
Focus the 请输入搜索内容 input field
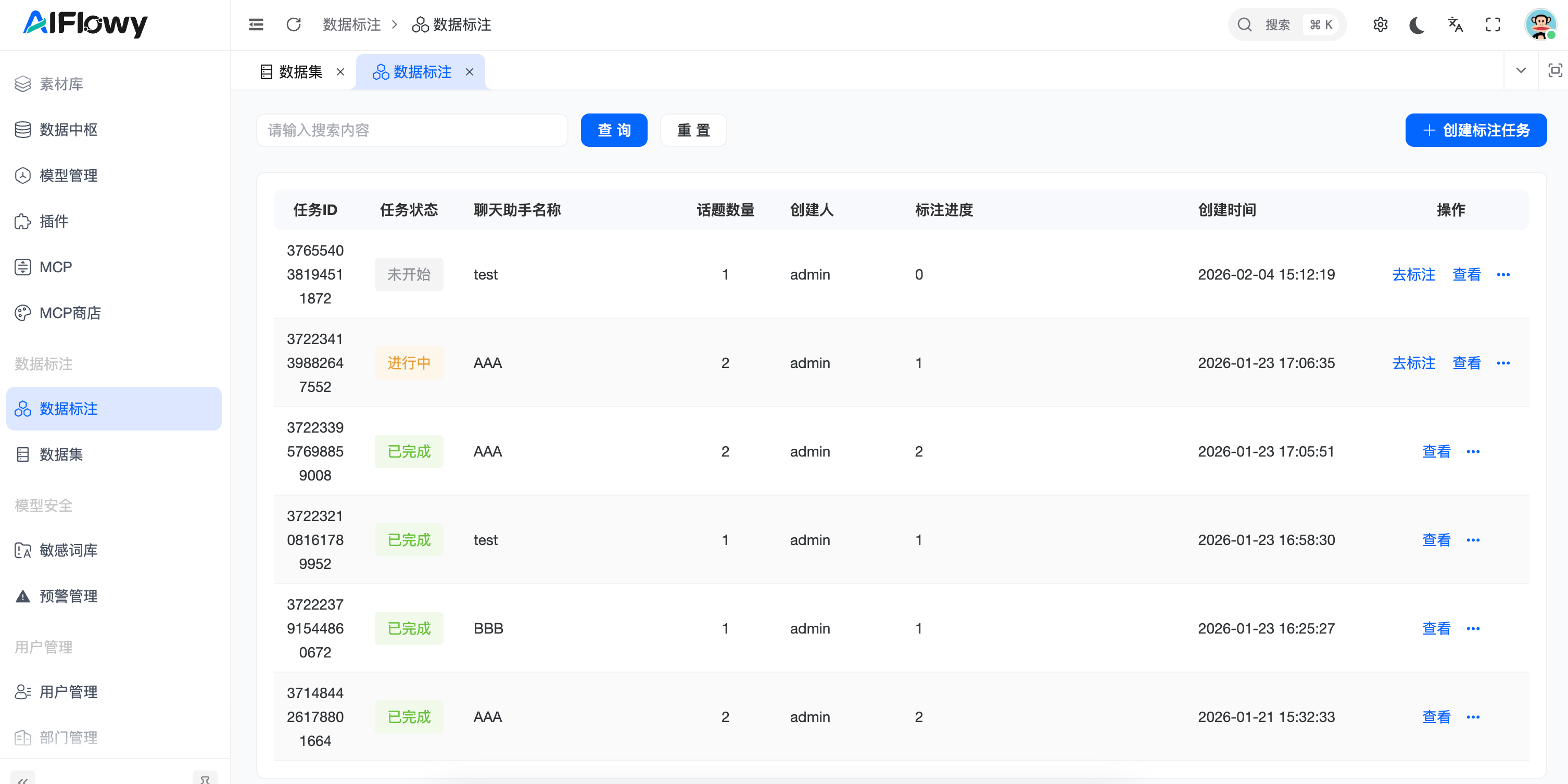tap(412, 130)
